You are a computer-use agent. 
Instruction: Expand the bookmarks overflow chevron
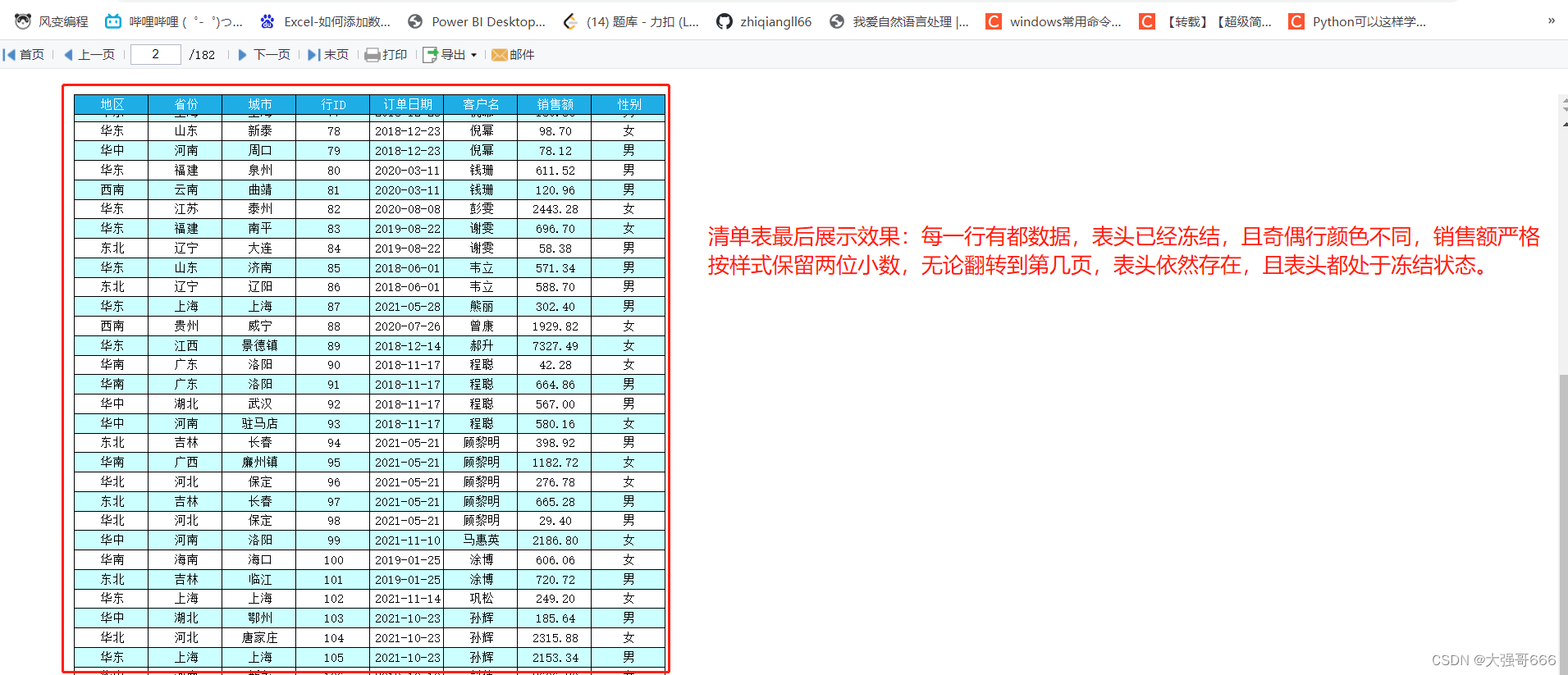[x=1551, y=21]
